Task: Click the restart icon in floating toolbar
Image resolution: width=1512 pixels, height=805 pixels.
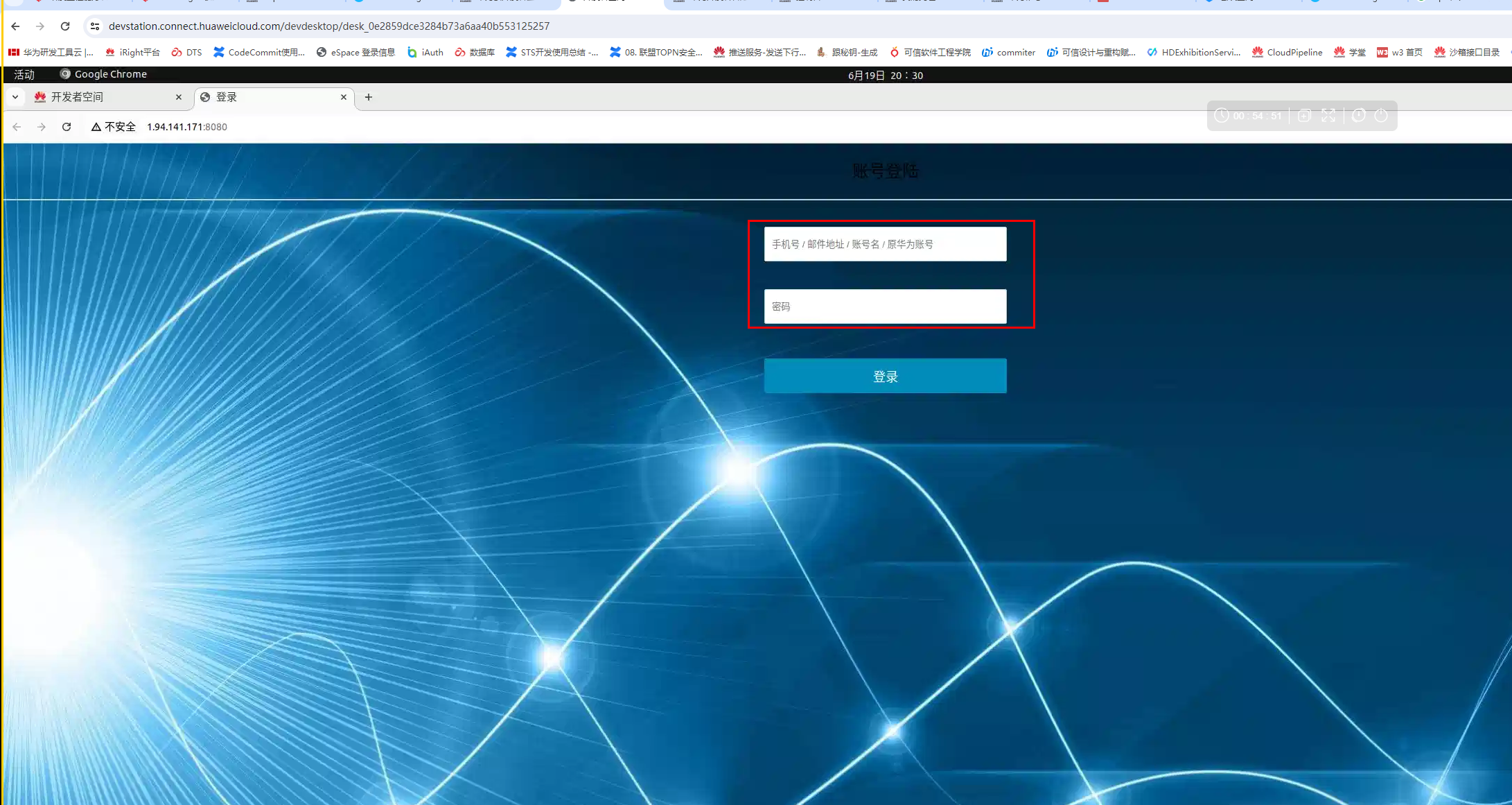Action: (1358, 116)
